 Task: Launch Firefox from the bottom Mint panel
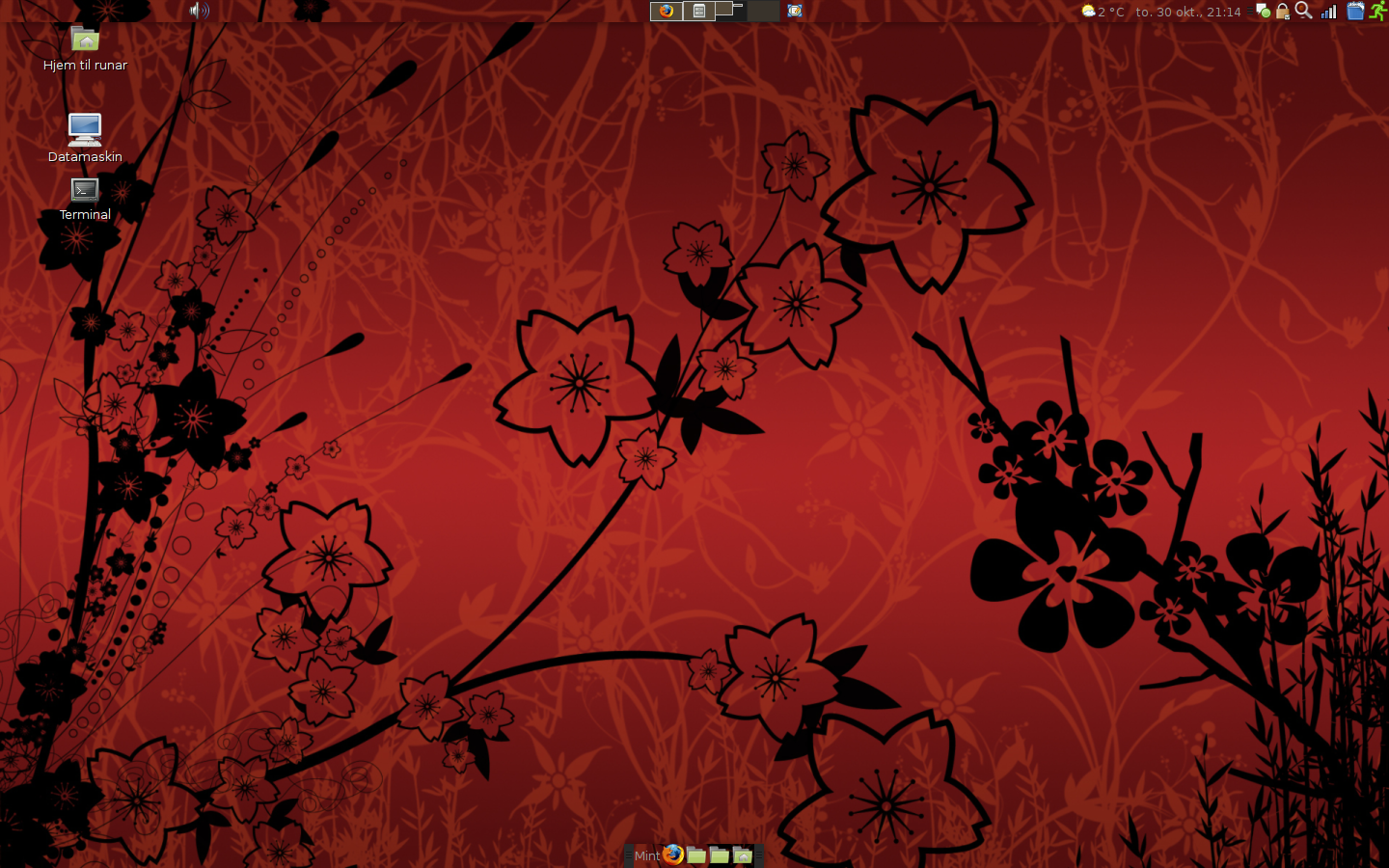point(673,854)
